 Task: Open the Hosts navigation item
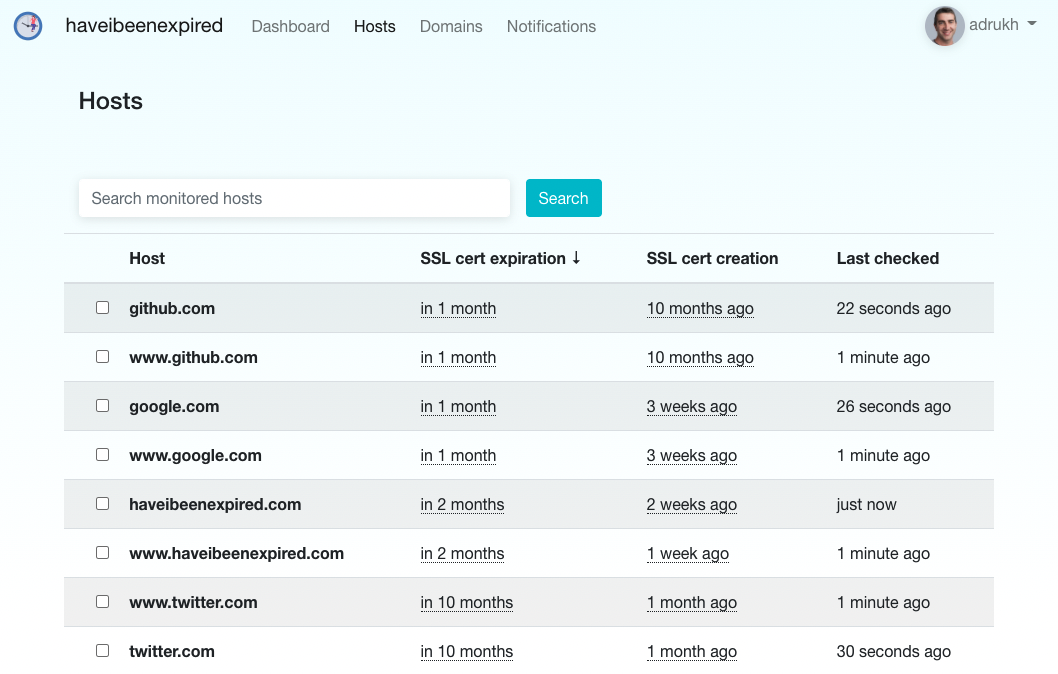(374, 26)
